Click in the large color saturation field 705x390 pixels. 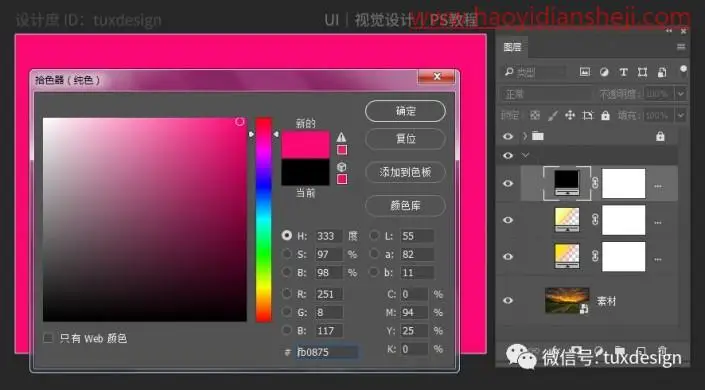pos(145,220)
